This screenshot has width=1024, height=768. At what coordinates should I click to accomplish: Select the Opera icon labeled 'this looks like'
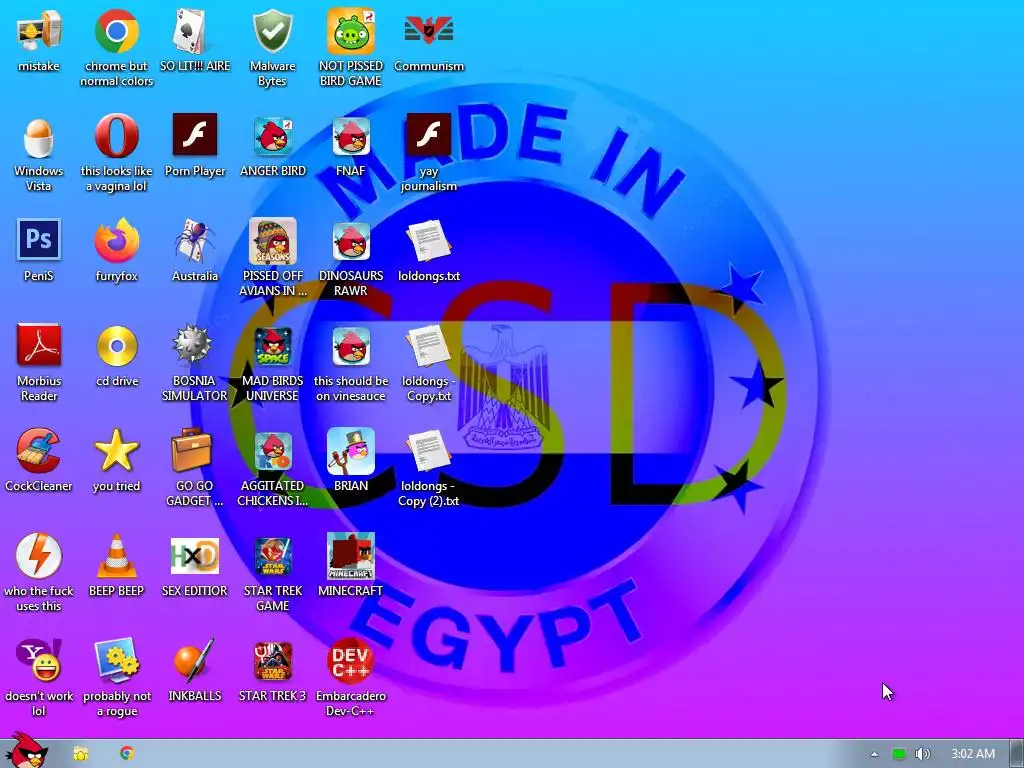116,136
